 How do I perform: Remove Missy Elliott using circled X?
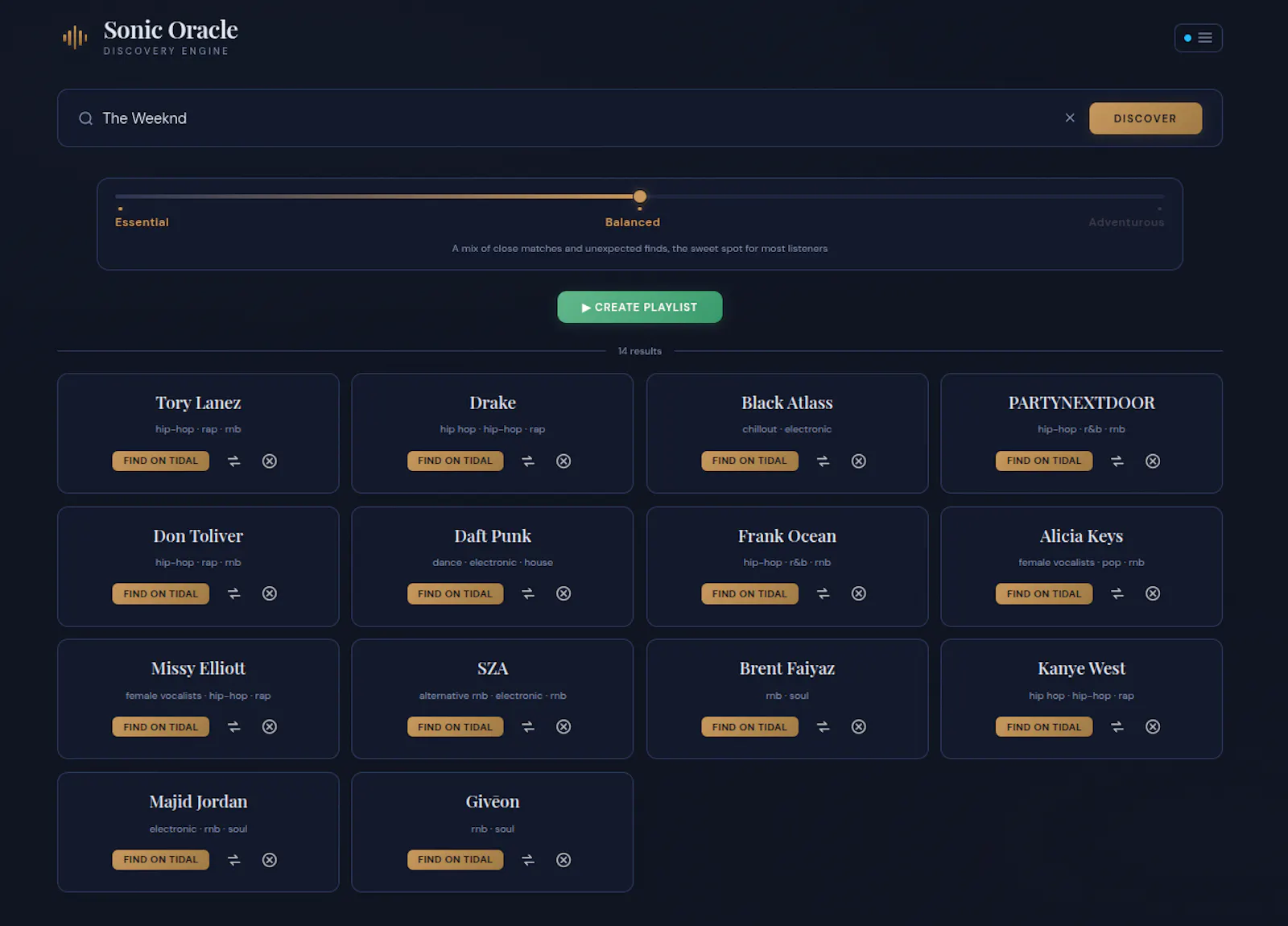(x=270, y=727)
